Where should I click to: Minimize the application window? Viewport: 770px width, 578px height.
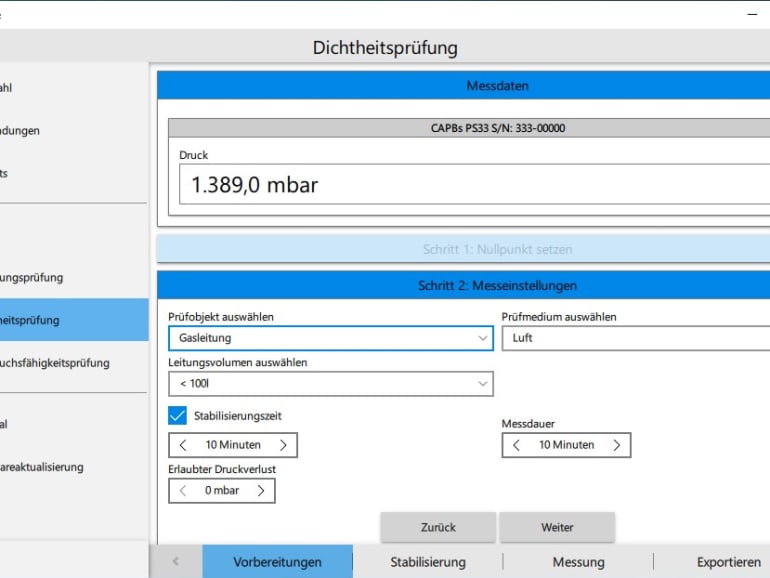click(x=752, y=14)
